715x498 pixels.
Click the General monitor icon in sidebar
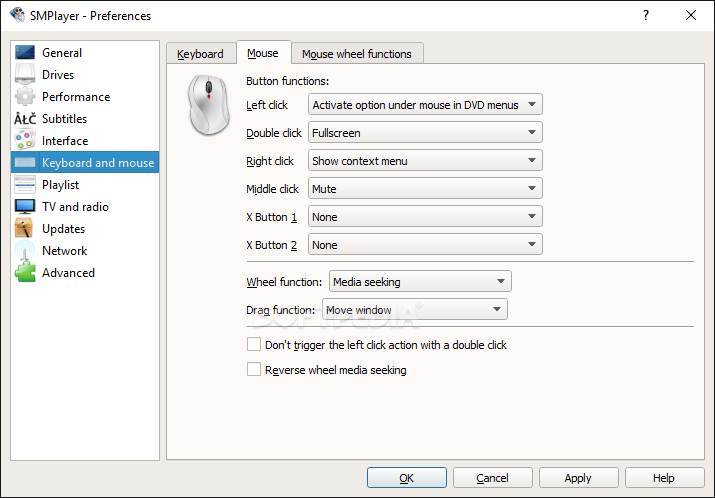[25, 52]
